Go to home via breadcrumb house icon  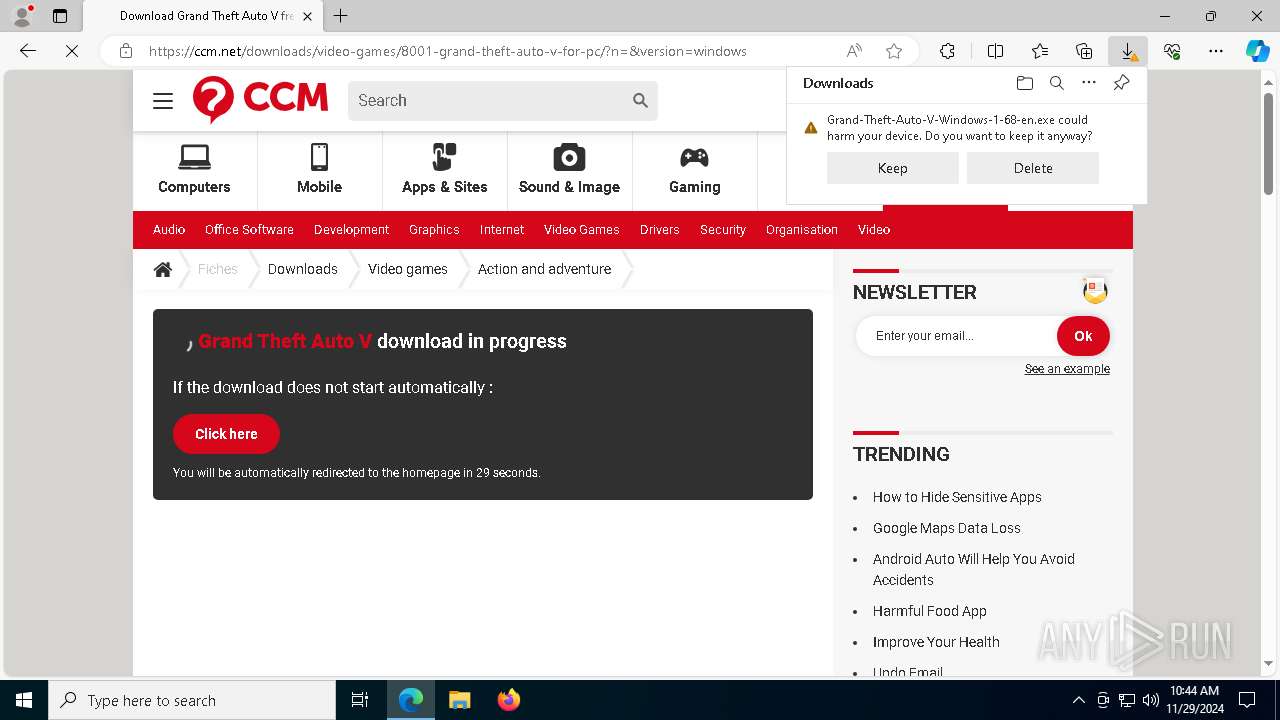pos(163,269)
